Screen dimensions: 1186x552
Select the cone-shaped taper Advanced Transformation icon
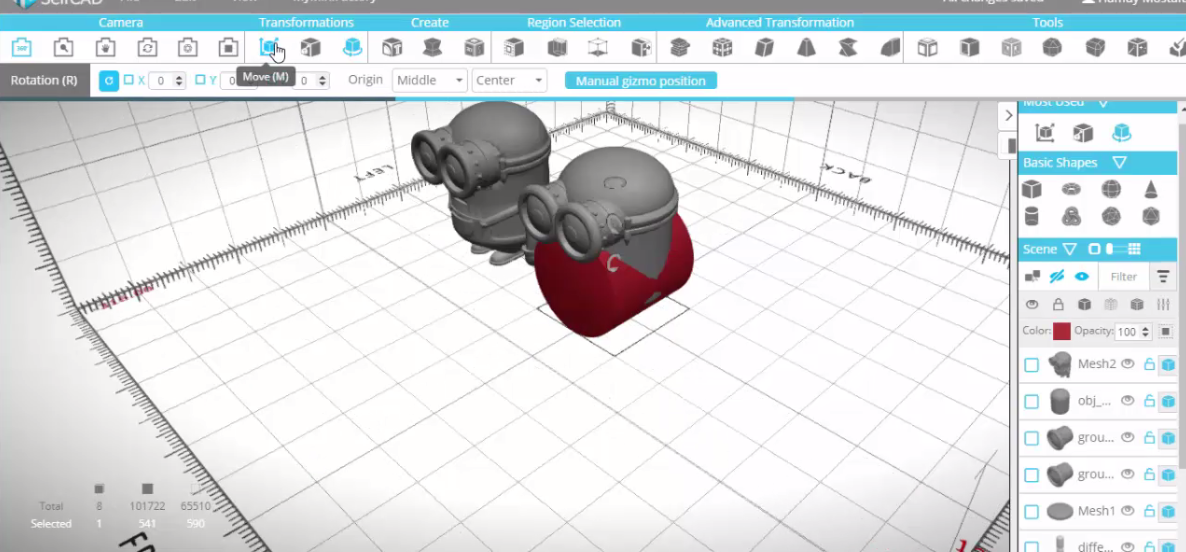click(x=806, y=48)
